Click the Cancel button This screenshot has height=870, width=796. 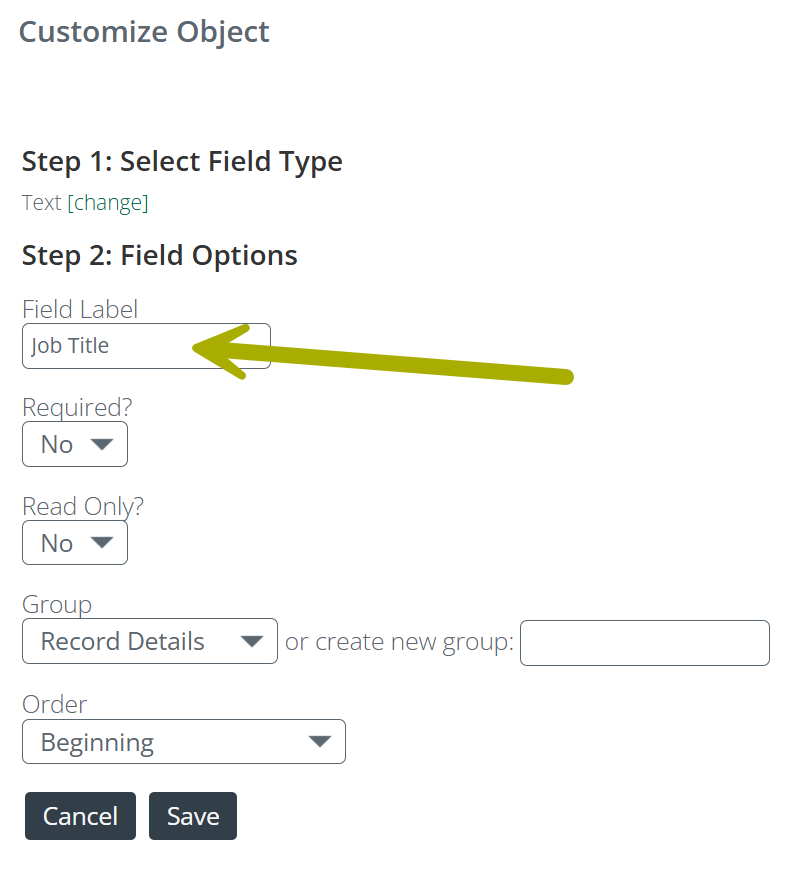[80, 816]
